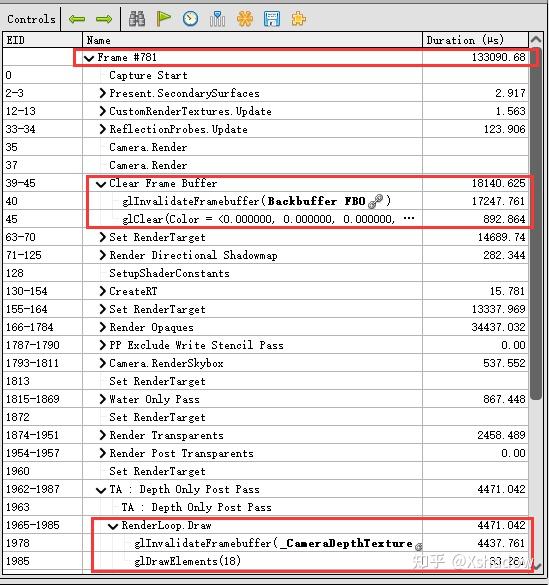
Task: Select Camera.Render at EID 37
Action: point(266,165)
